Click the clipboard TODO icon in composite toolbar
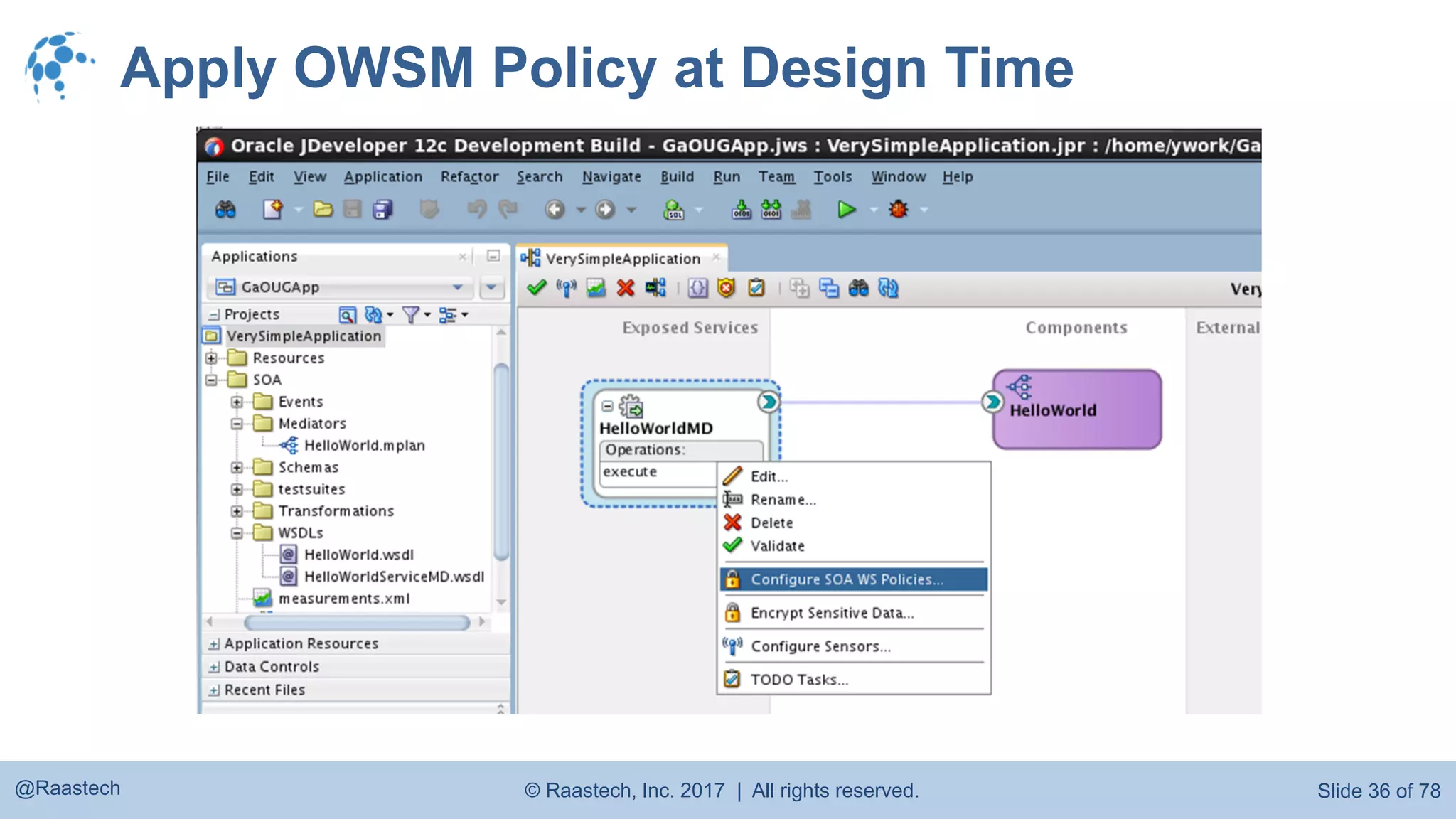This screenshot has width=1456, height=819. pos(756,288)
